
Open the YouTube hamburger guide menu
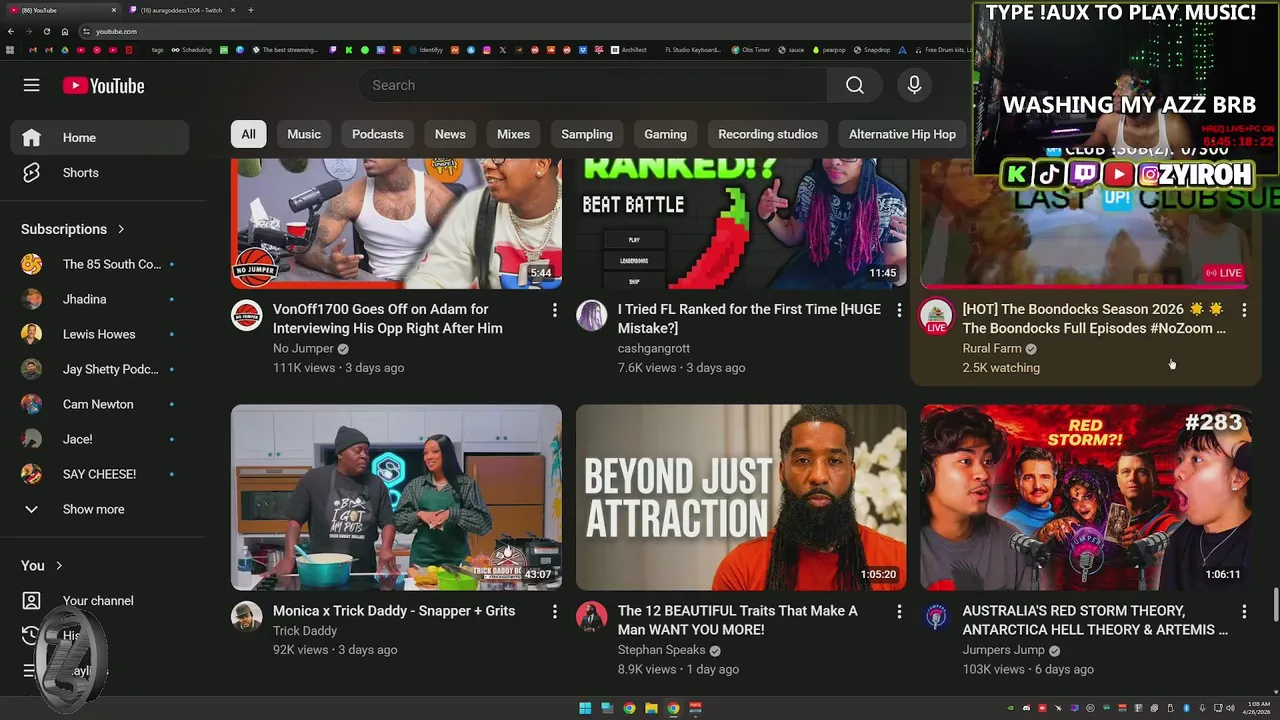click(x=32, y=86)
